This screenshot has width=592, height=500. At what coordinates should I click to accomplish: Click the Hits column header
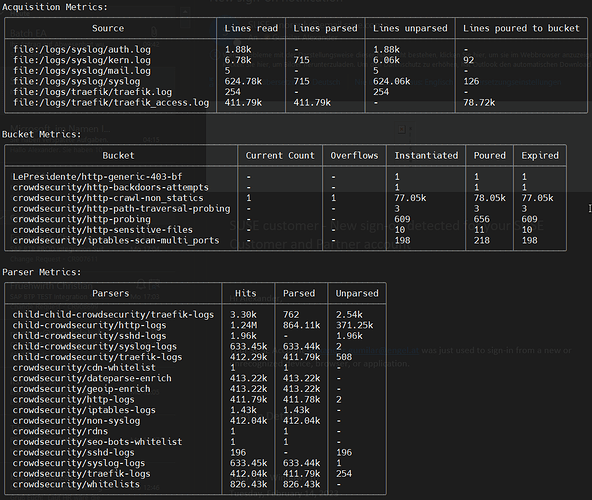pyautogui.click(x=245, y=293)
